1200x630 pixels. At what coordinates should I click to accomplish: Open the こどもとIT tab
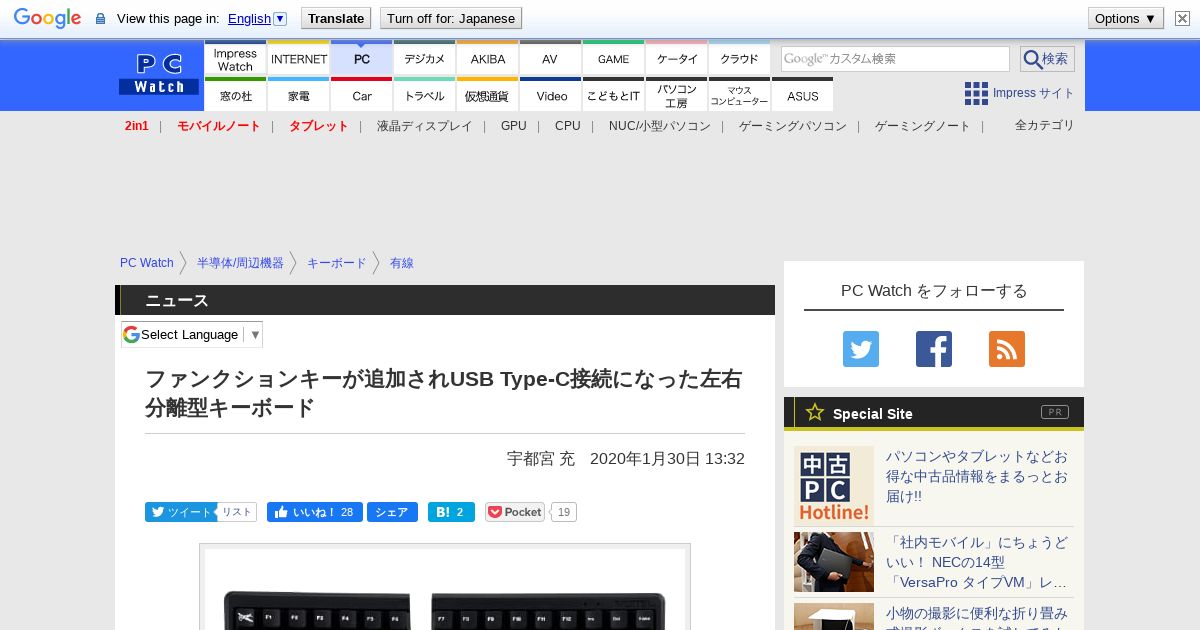tap(613, 95)
